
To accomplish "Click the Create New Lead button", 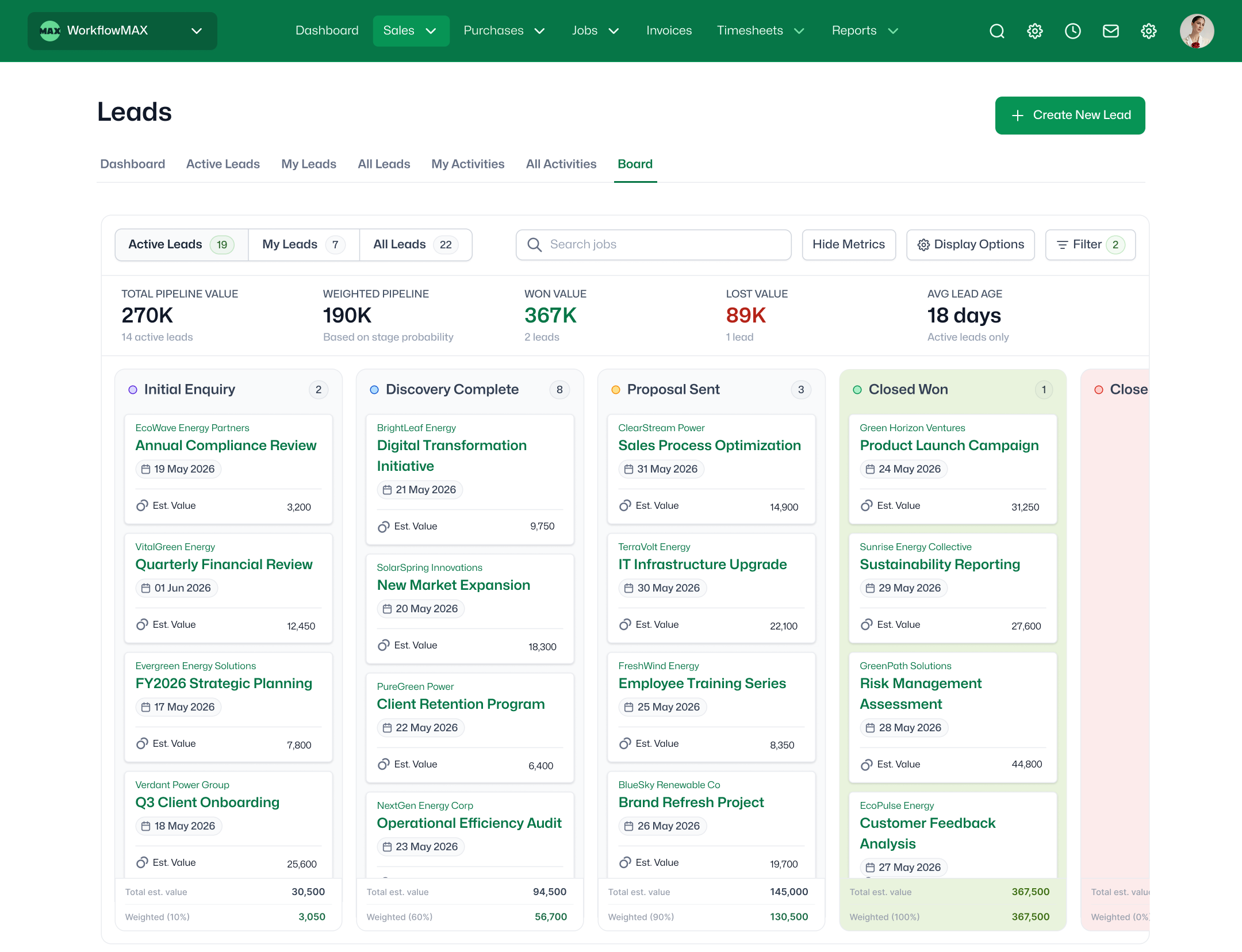I will point(1070,116).
